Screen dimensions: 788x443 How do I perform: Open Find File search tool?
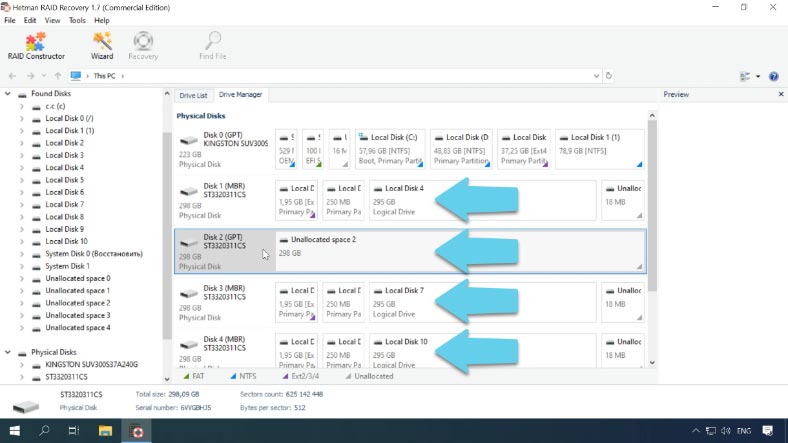213,46
